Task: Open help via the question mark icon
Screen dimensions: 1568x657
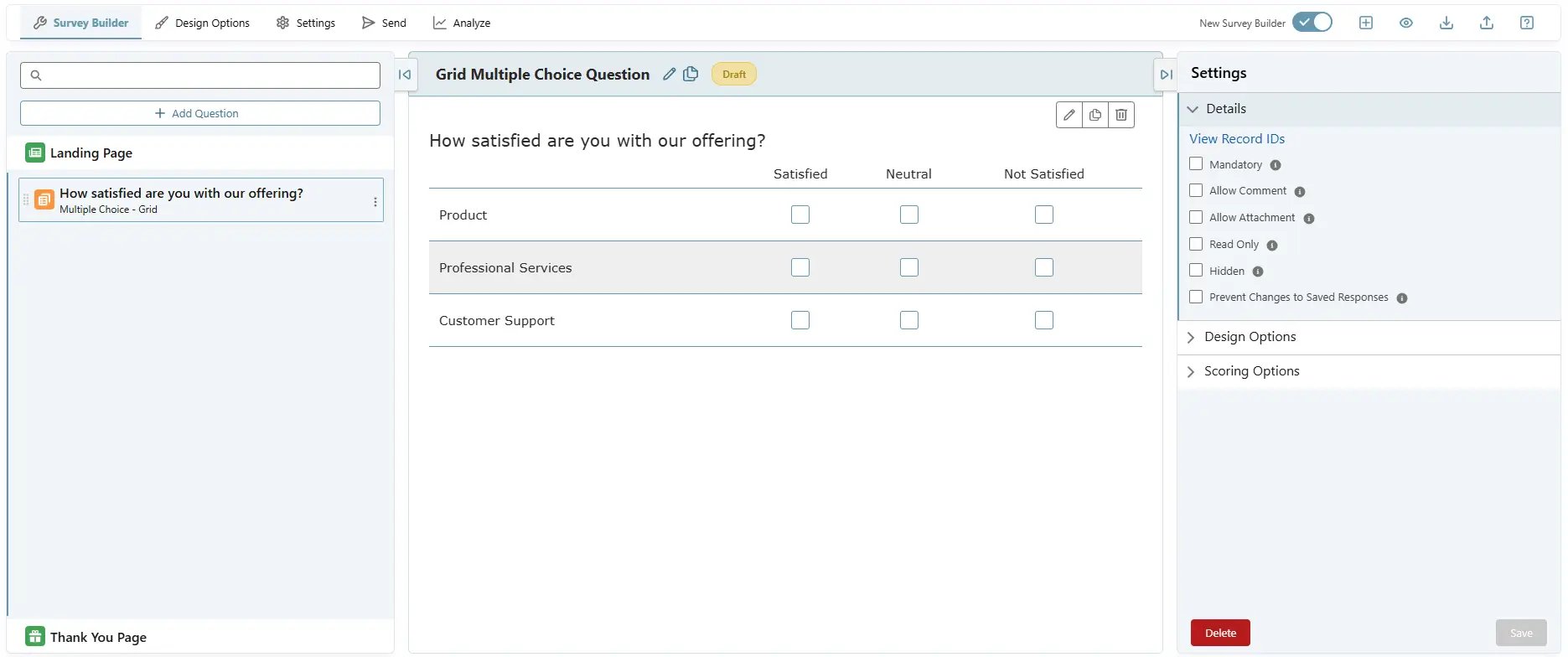Action: point(1527,23)
